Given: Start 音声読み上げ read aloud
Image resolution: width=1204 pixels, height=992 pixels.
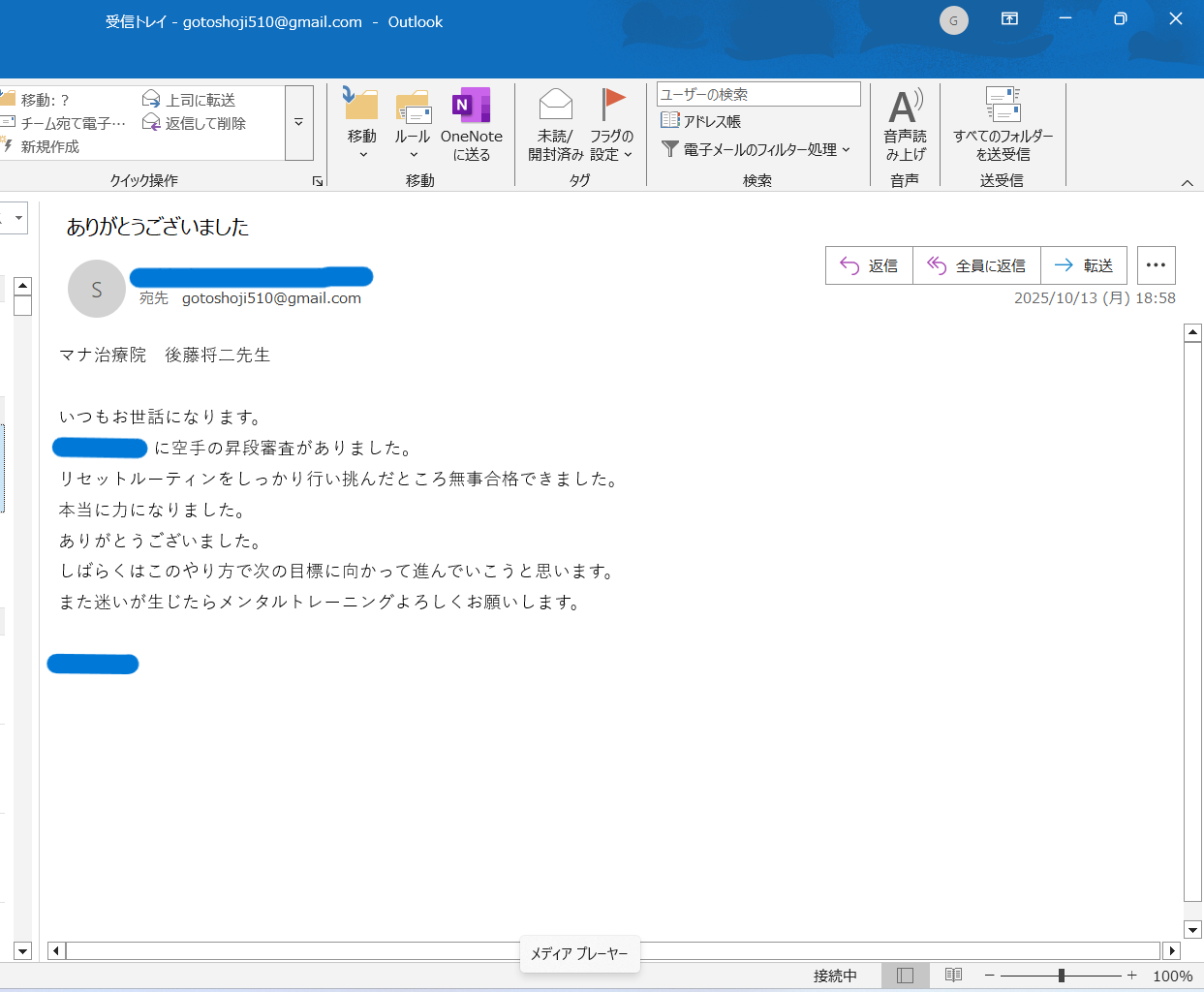Looking at the screenshot, I should click(x=905, y=108).
